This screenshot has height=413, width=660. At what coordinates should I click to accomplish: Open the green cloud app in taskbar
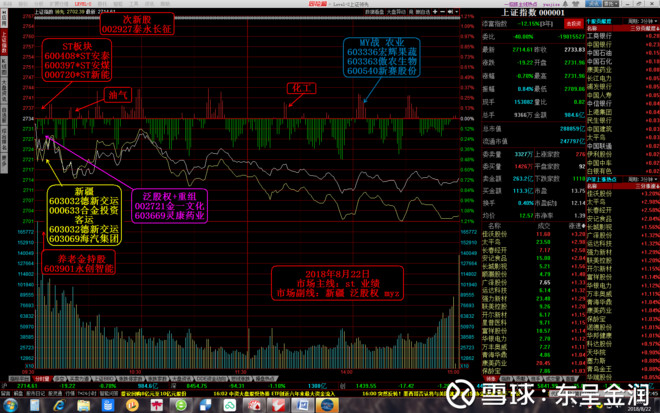[x=229, y=406]
